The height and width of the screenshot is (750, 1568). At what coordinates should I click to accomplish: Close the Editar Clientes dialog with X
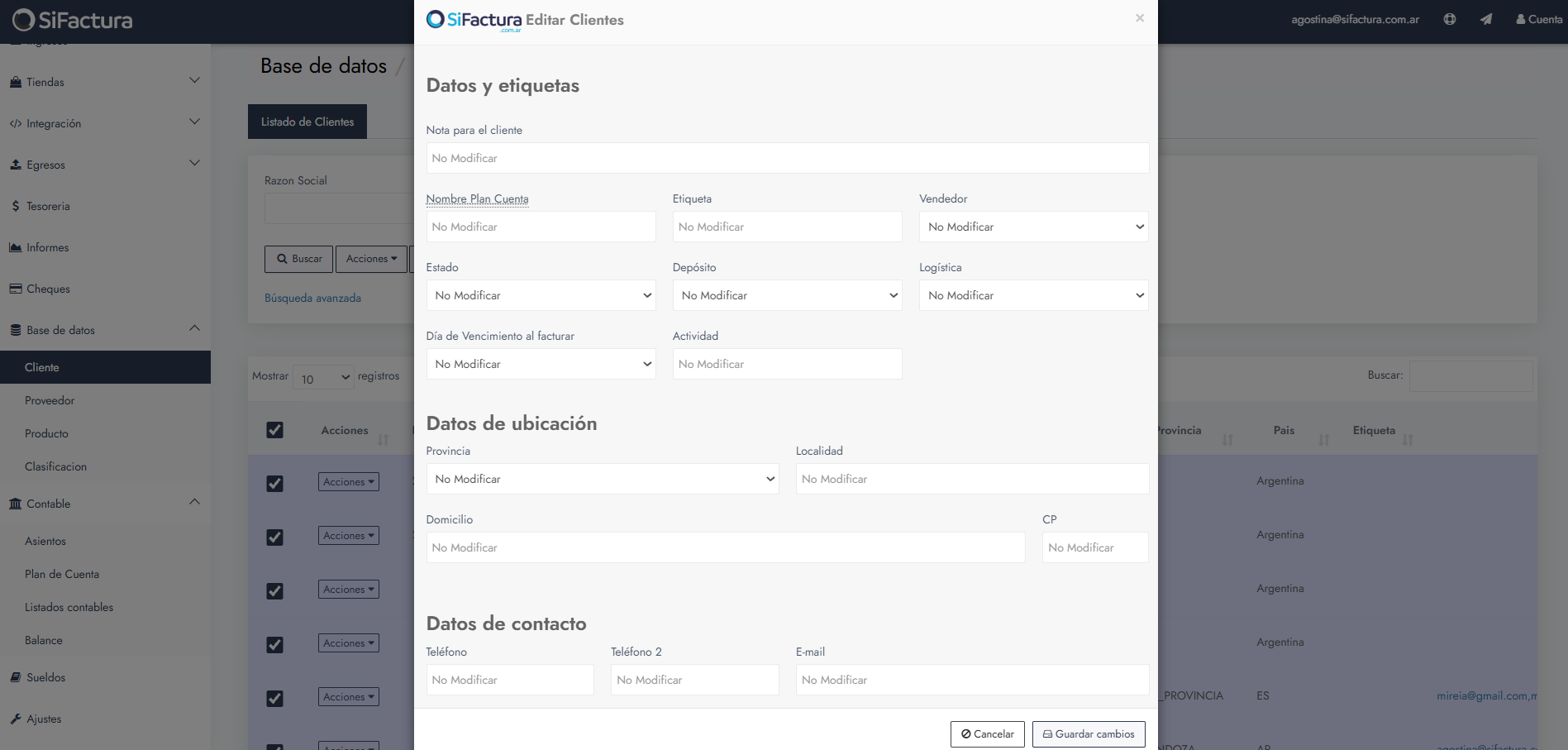(1140, 18)
